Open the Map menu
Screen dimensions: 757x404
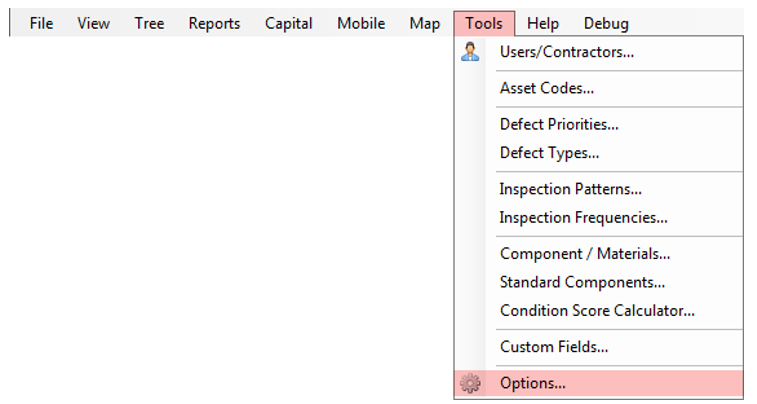424,23
